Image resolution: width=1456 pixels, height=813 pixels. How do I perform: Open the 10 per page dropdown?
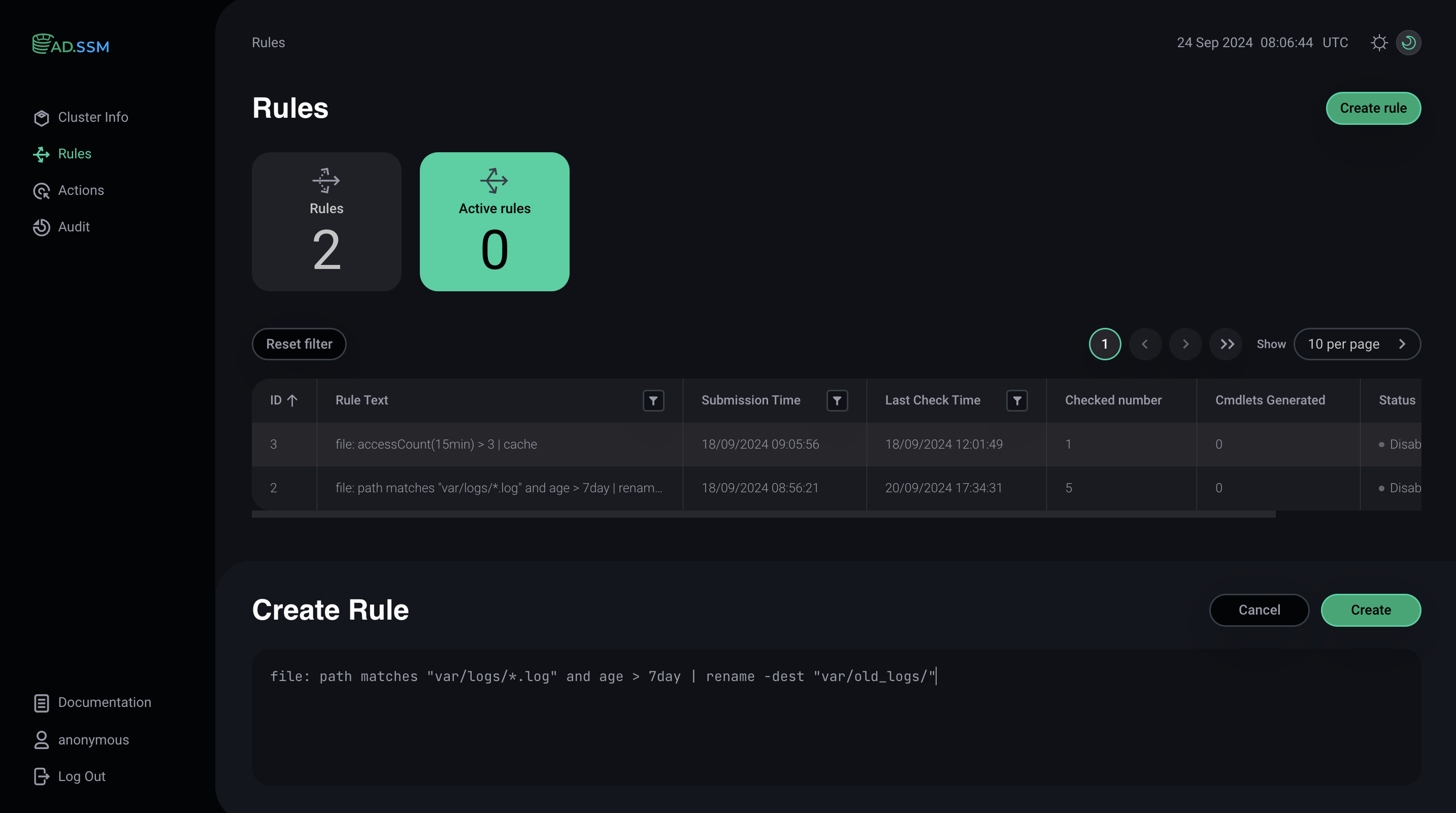pyautogui.click(x=1357, y=344)
